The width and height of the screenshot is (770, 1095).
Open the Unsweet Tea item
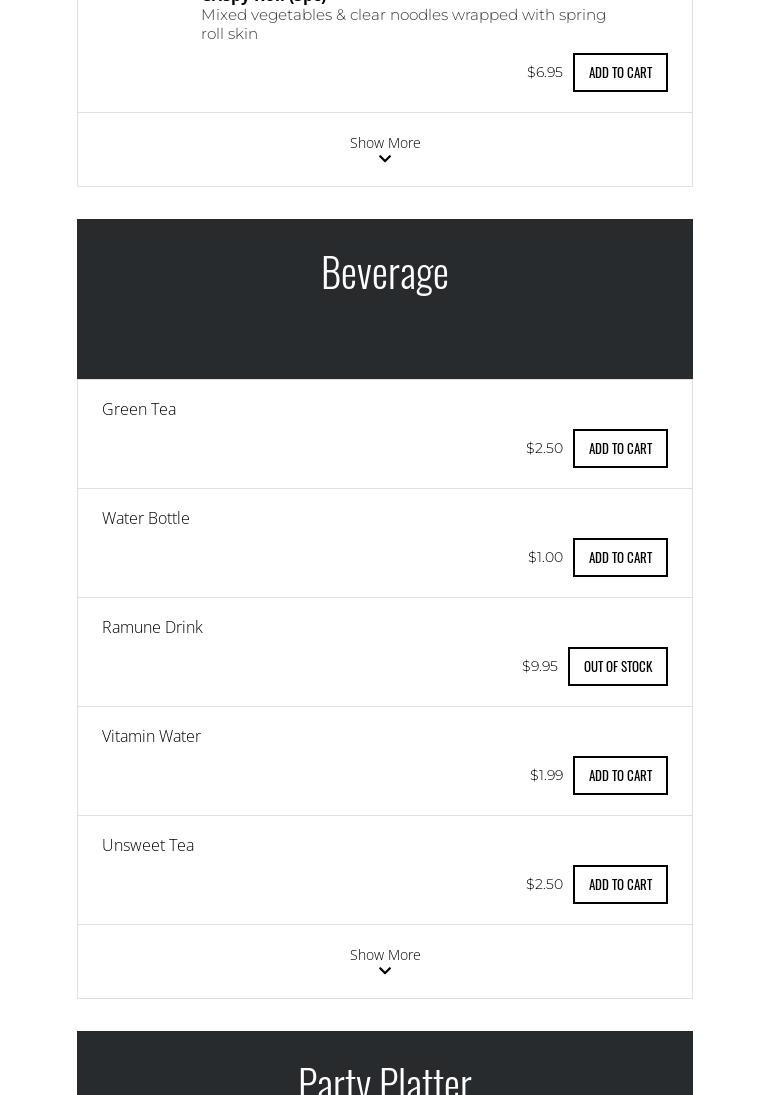tap(148, 845)
